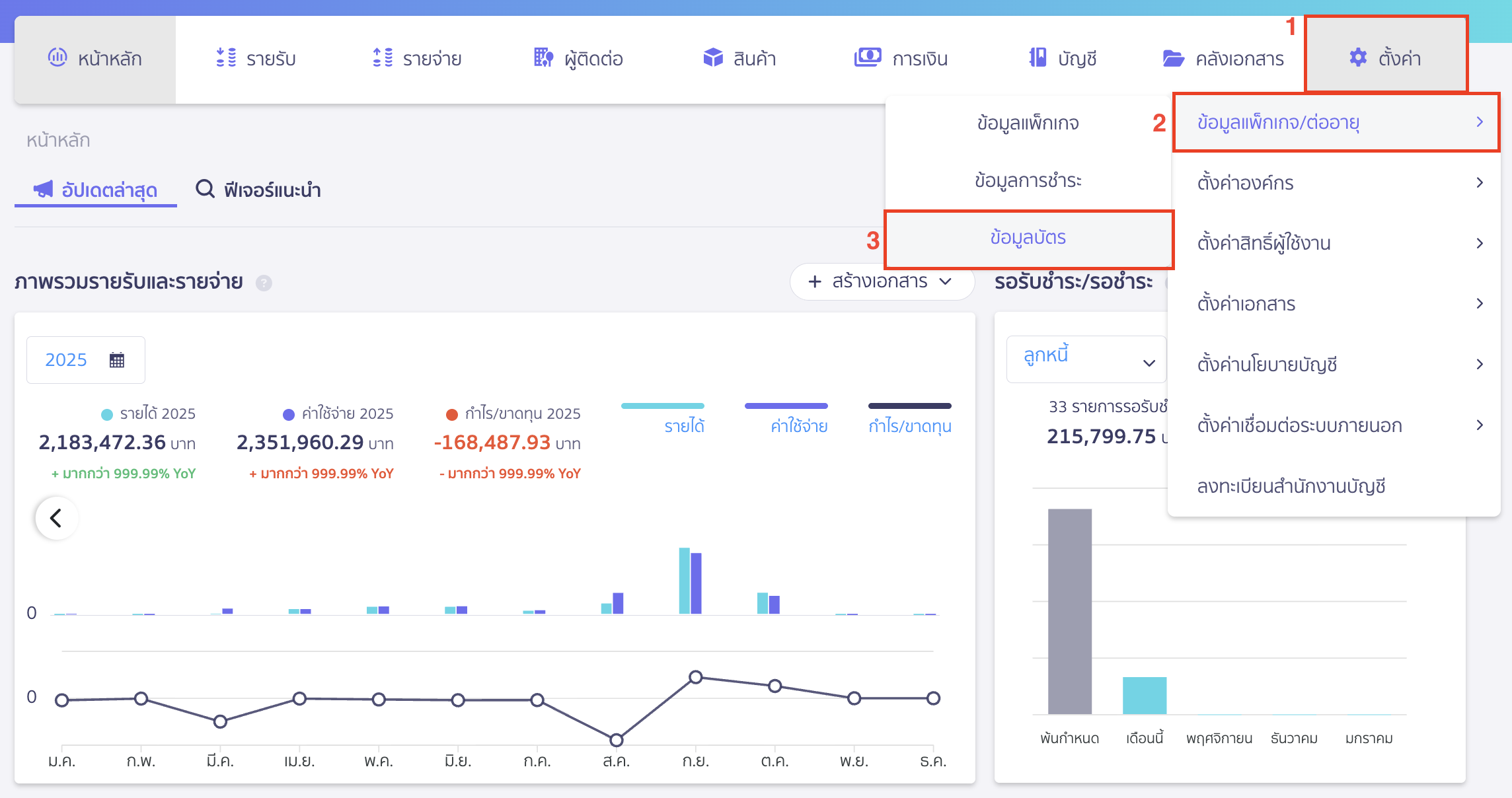The width and height of the screenshot is (1512, 798).
Task: Click the สินค้า product box icon
Action: point(713,58)
